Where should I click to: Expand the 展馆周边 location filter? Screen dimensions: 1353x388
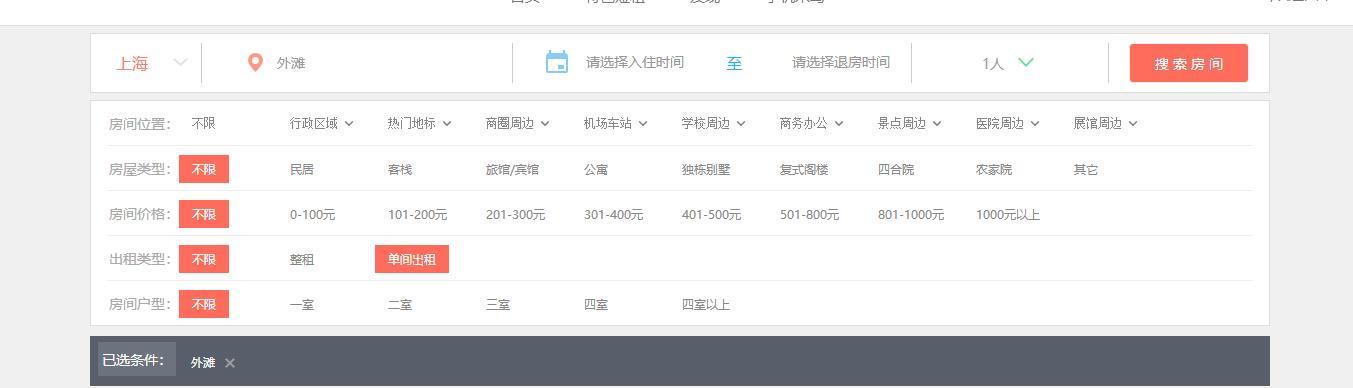tap(1105, 124)
